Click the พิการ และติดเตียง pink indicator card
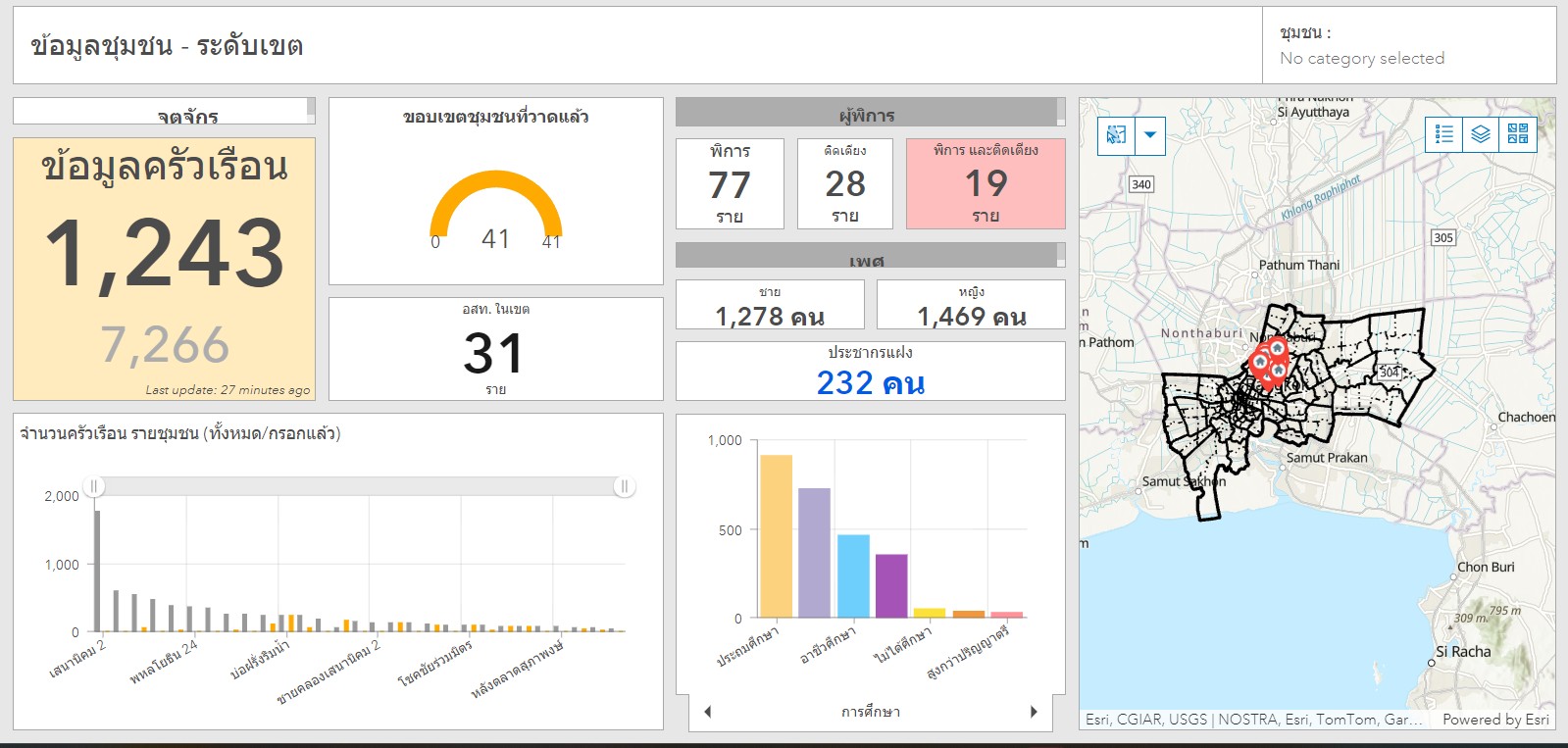 click(986, 183)
